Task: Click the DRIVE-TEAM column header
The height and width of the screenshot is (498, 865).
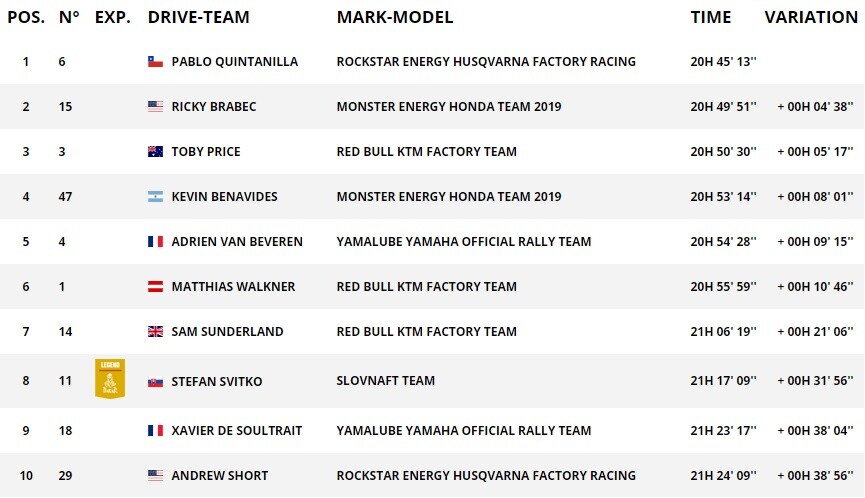Action: pyautogui.click(x=199, y=17)
